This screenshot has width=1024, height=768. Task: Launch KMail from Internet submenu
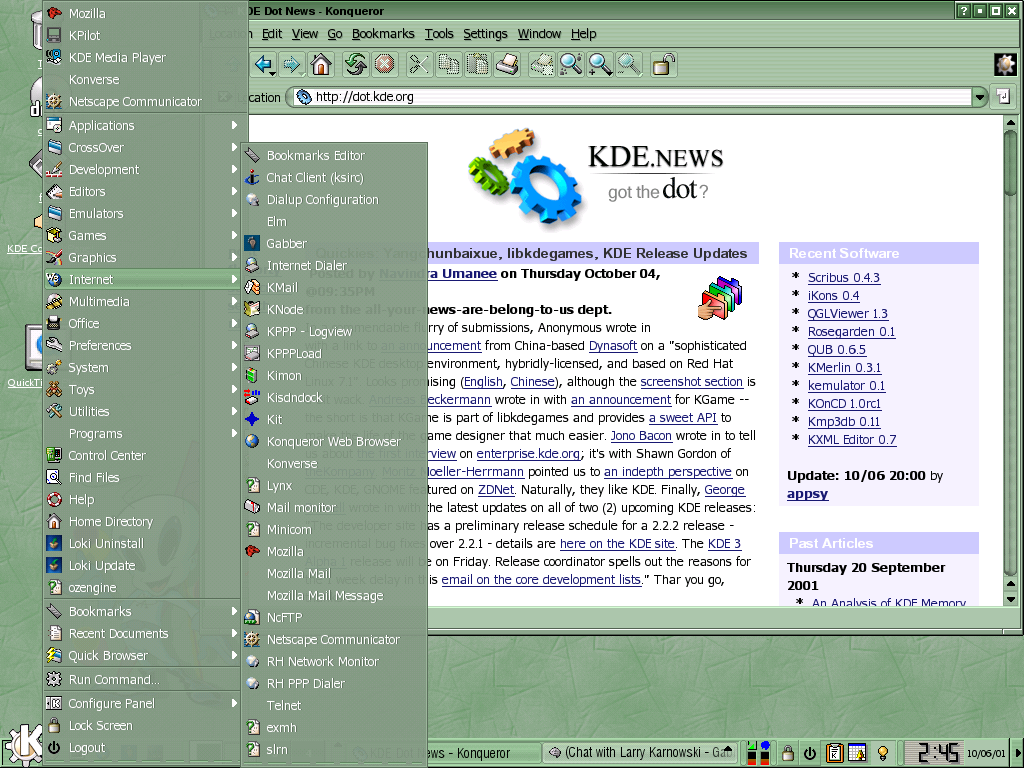(x=334, y=287)
